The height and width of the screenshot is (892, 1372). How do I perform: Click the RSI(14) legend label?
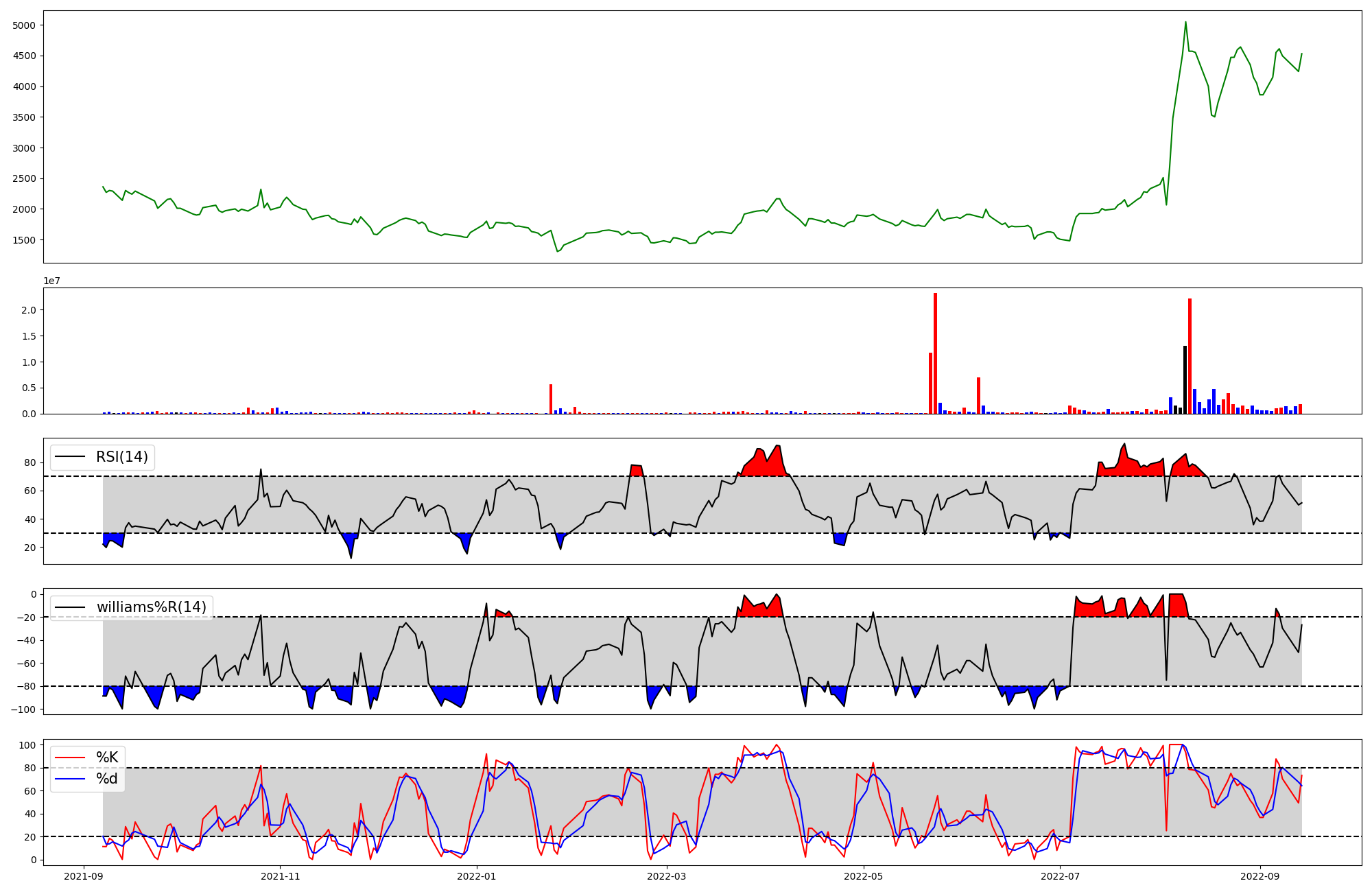point(121,457)
